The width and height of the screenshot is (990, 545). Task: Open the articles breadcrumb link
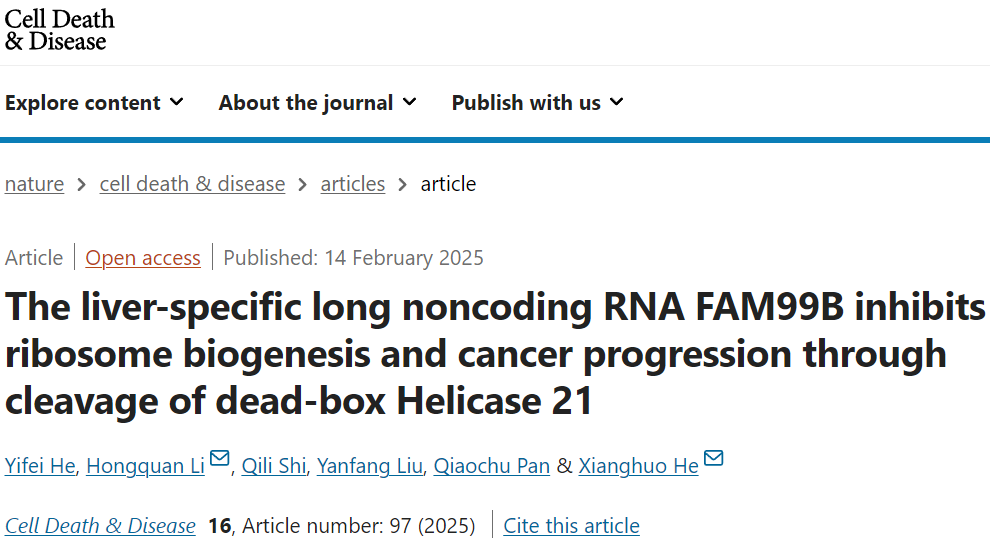click(352, 184)
